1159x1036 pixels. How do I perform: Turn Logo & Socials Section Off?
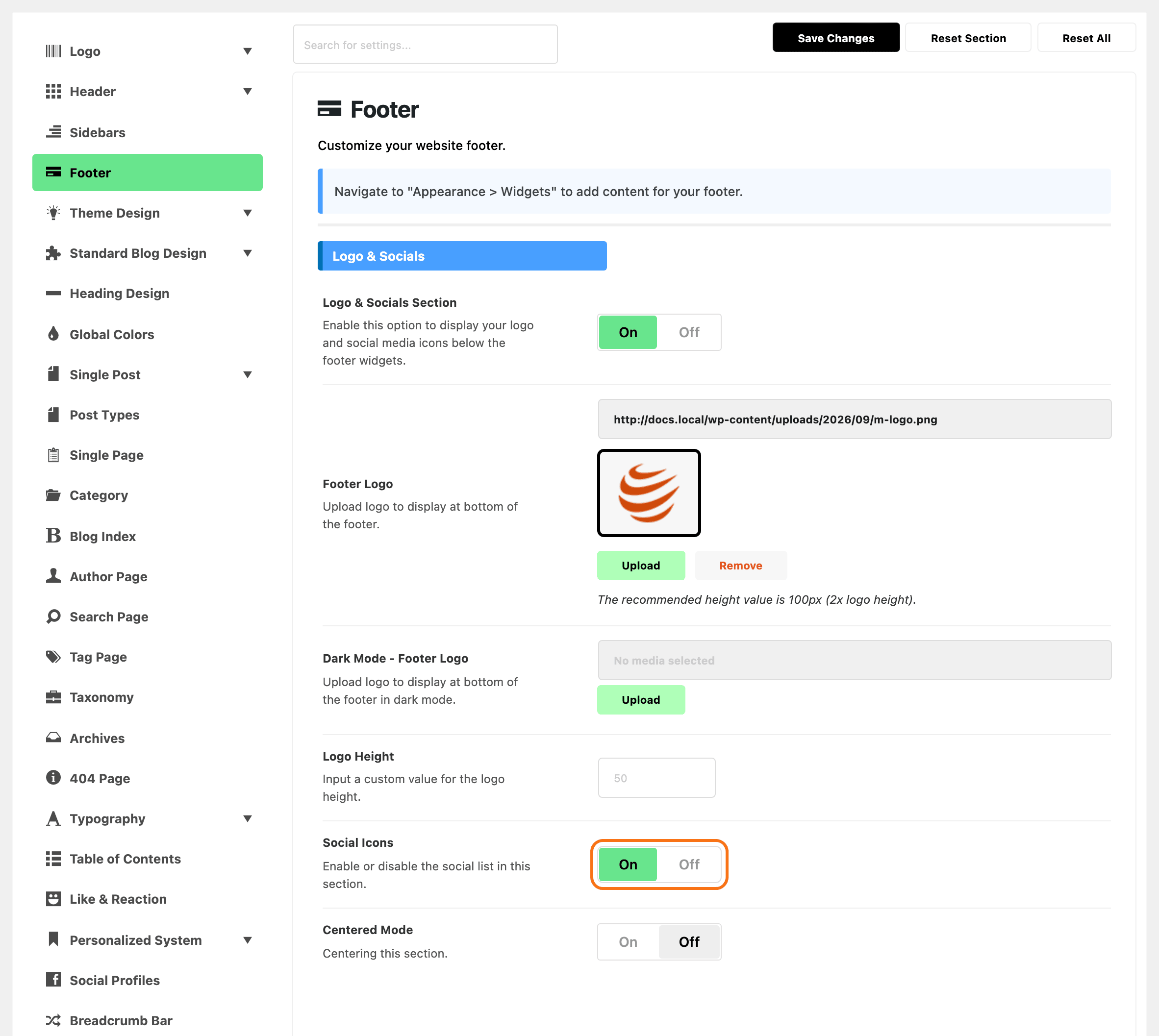coord(689,332)
